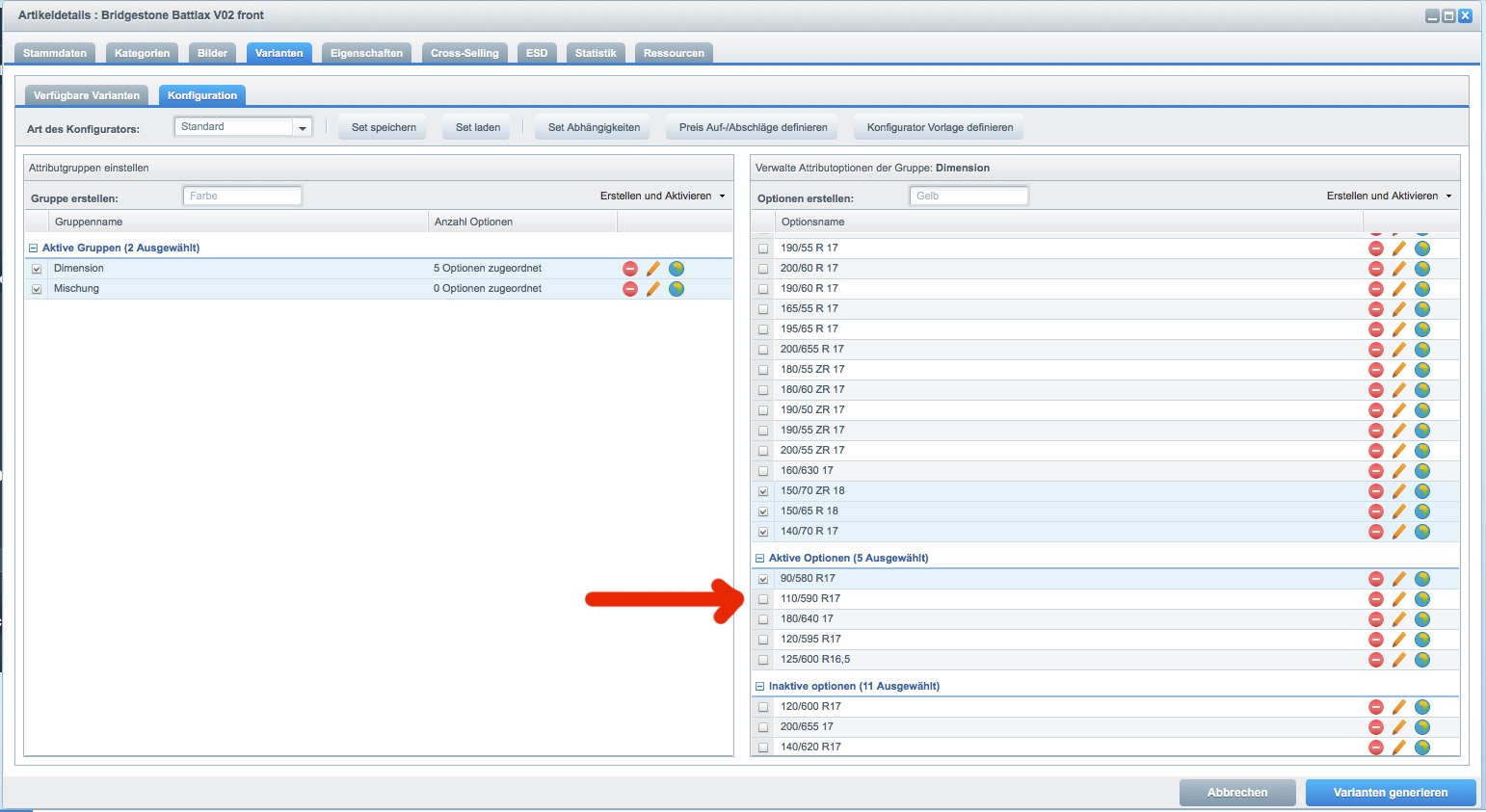The height and width of the screenshot is (812, 1486).
Task: Collapse the Aktive Optionen section
Action: [x=760, y=558]
